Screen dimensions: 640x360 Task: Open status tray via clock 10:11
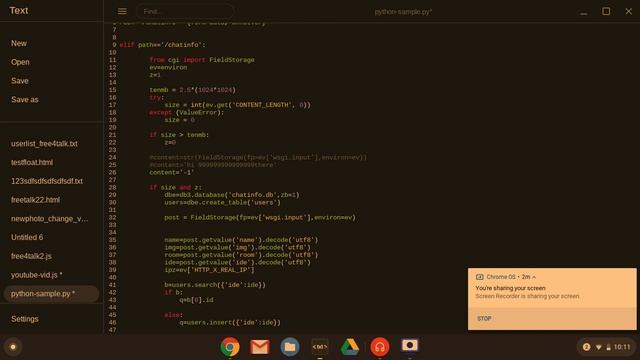[622, 347]
